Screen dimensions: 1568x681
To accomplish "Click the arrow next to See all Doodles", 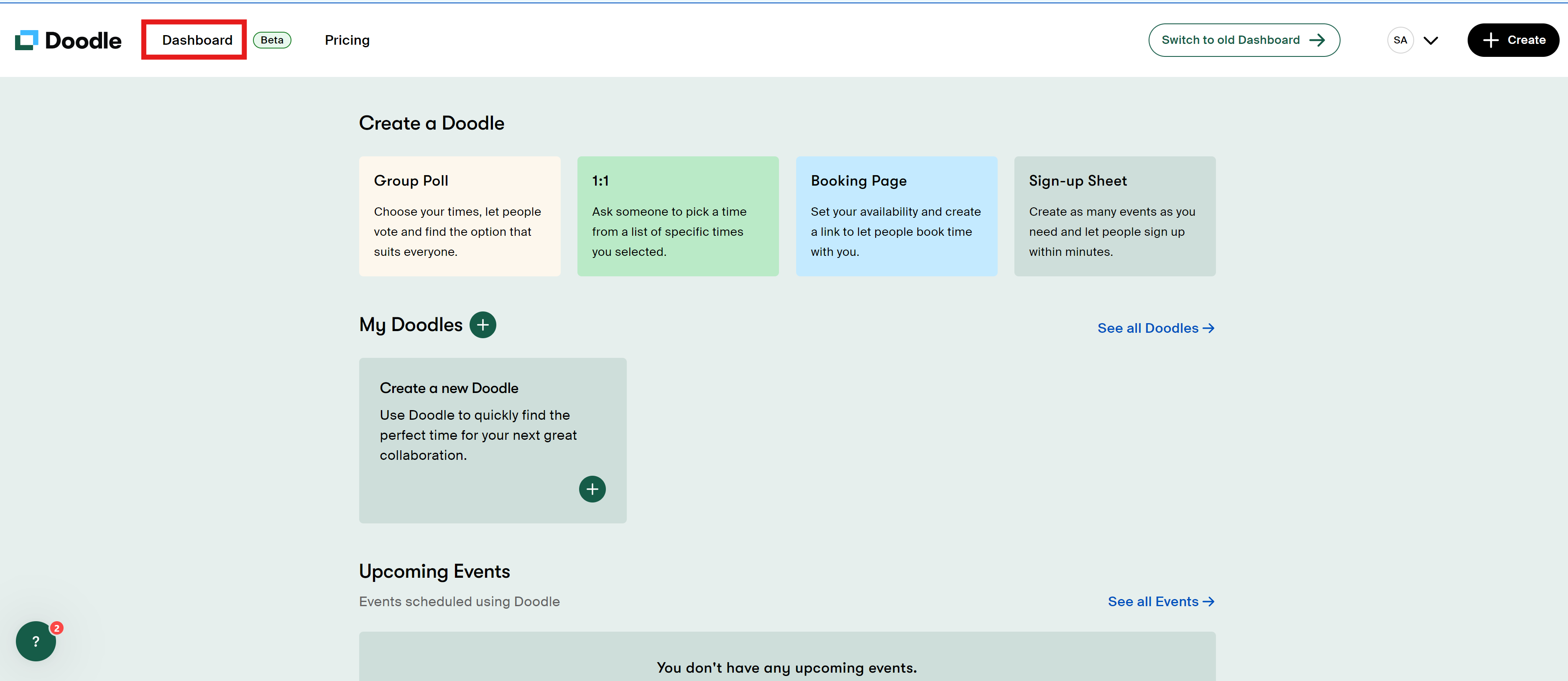I will point(1208,328).
